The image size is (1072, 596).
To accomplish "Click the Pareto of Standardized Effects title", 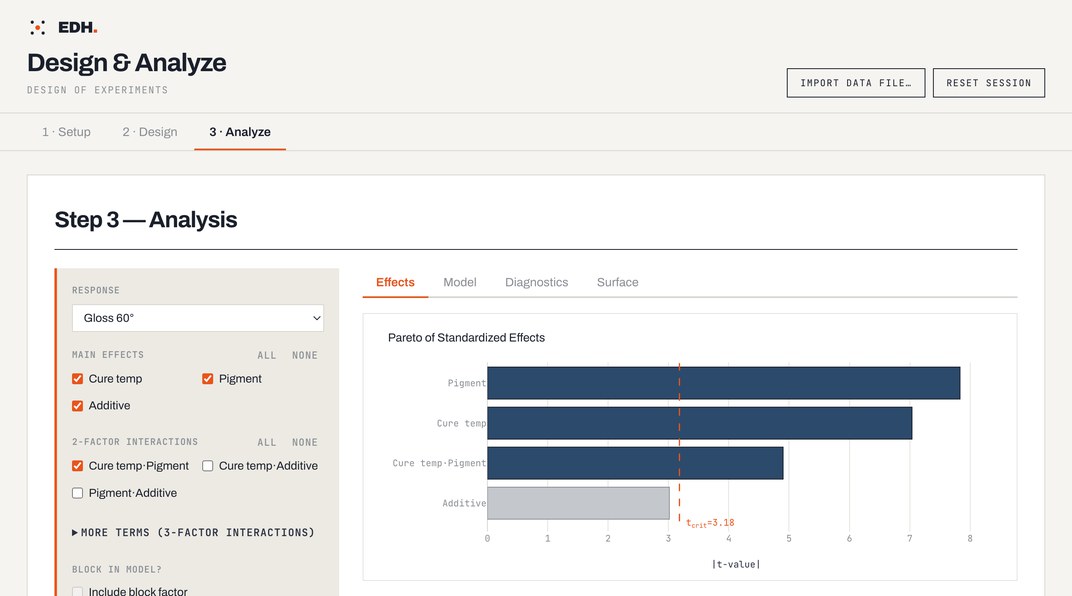I will pyautogui.click(x=466, y=338).
